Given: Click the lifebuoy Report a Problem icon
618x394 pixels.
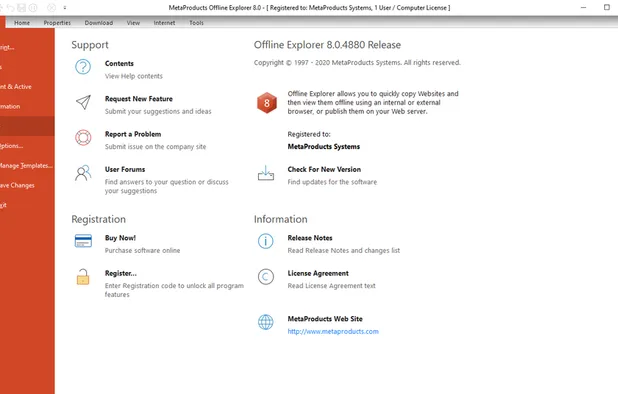Looking at the screenshot, I should click(83, 138).
